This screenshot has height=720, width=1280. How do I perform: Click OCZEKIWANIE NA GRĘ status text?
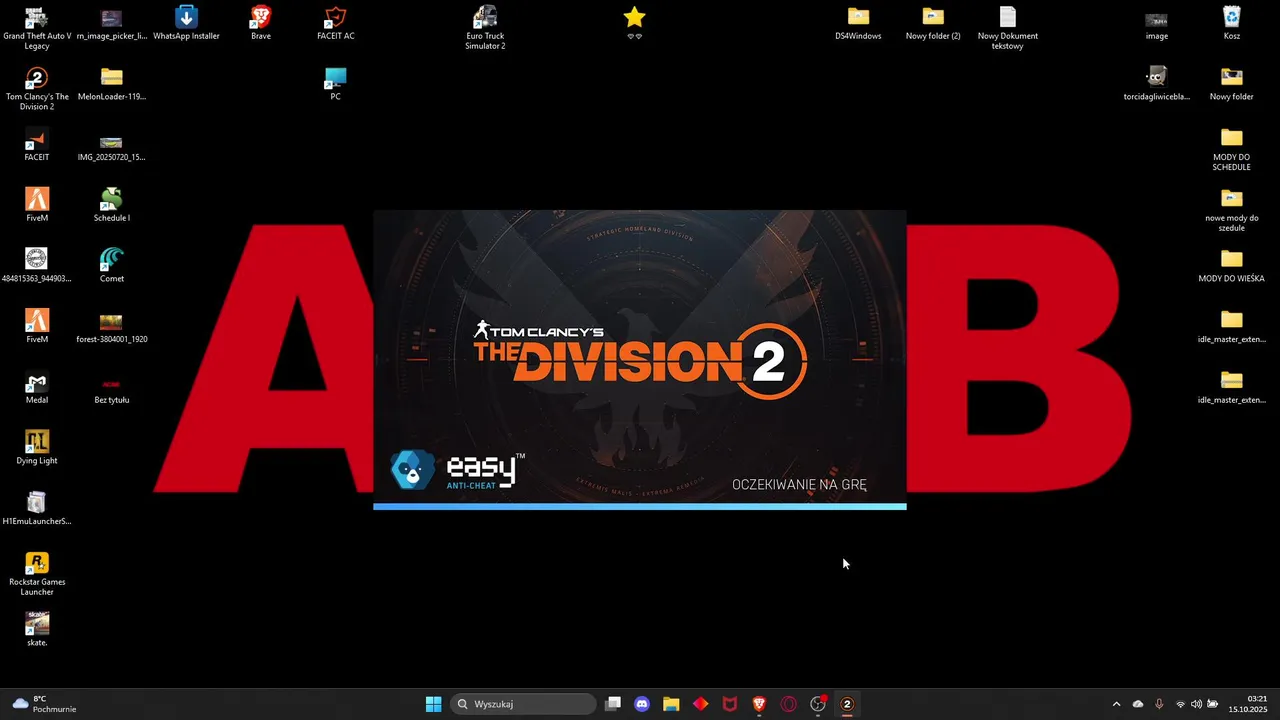point(799,485)
